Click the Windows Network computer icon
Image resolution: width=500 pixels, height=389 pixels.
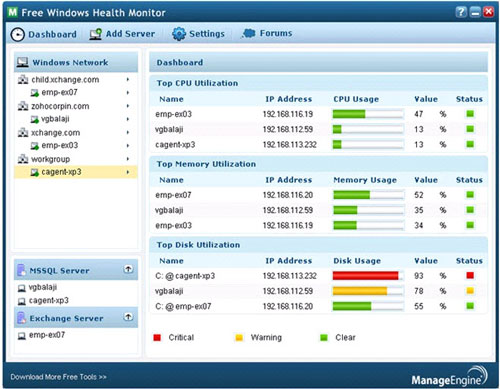[23, 62]
